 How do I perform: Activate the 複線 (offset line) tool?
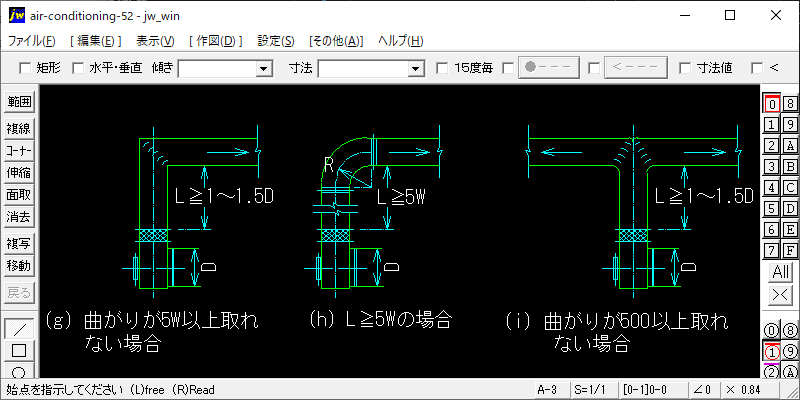[x=18, y=128]
